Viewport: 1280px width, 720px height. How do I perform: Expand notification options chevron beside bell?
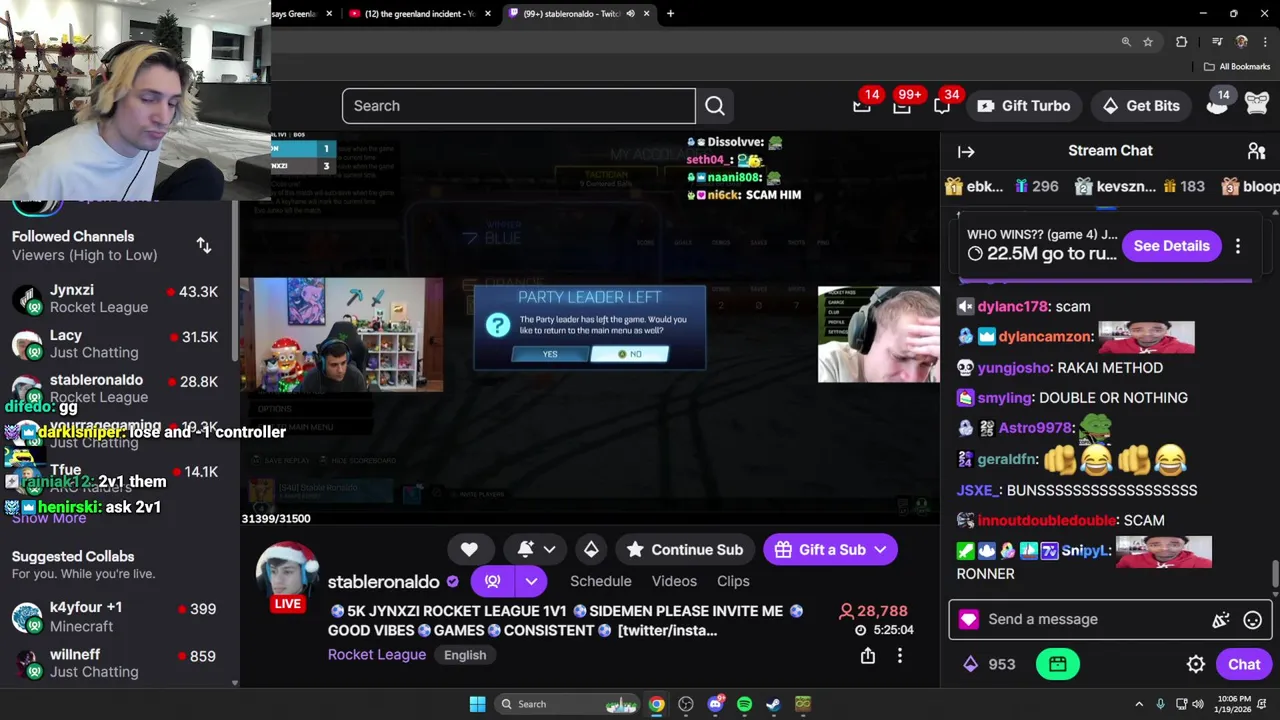click(x=549, y=549)
